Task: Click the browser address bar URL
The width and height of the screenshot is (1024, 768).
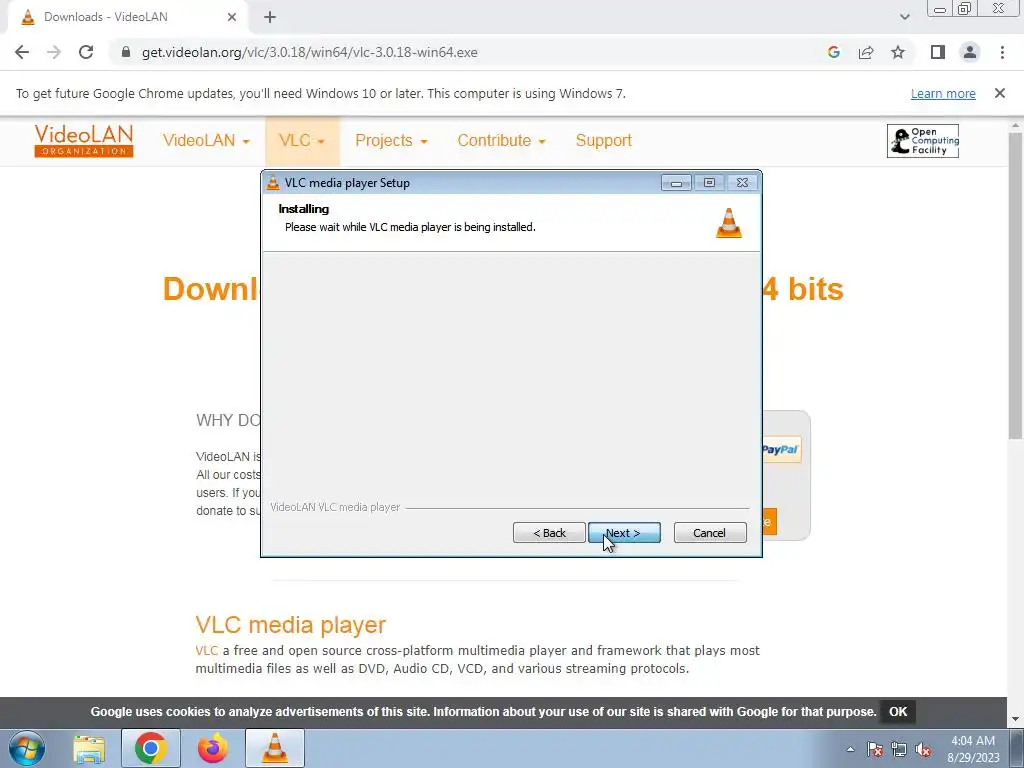Action: pos(310,52)
